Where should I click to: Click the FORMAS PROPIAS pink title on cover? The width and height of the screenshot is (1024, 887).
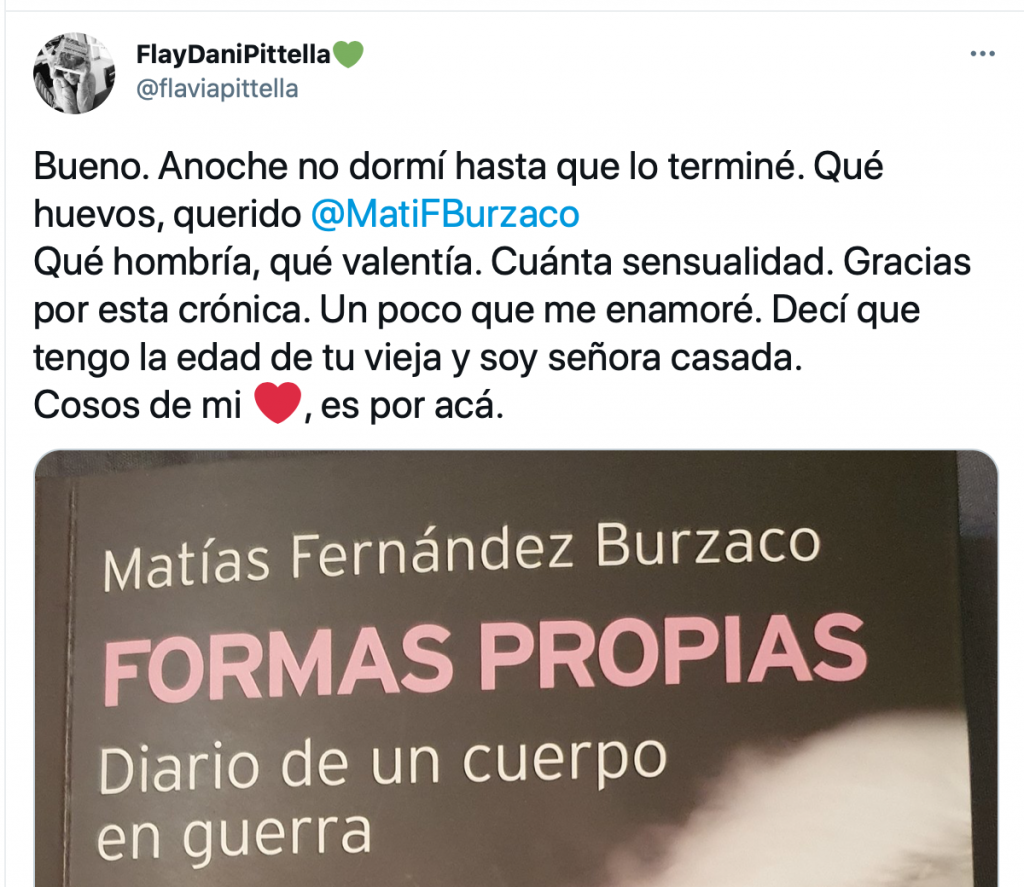tap(485, 658)
